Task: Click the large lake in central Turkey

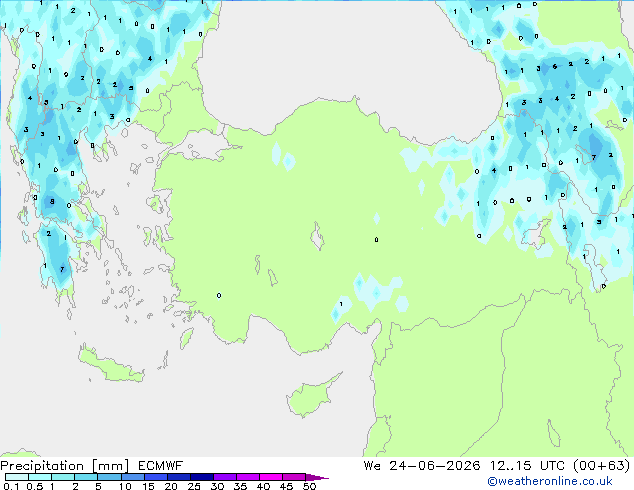Action: 317,237
